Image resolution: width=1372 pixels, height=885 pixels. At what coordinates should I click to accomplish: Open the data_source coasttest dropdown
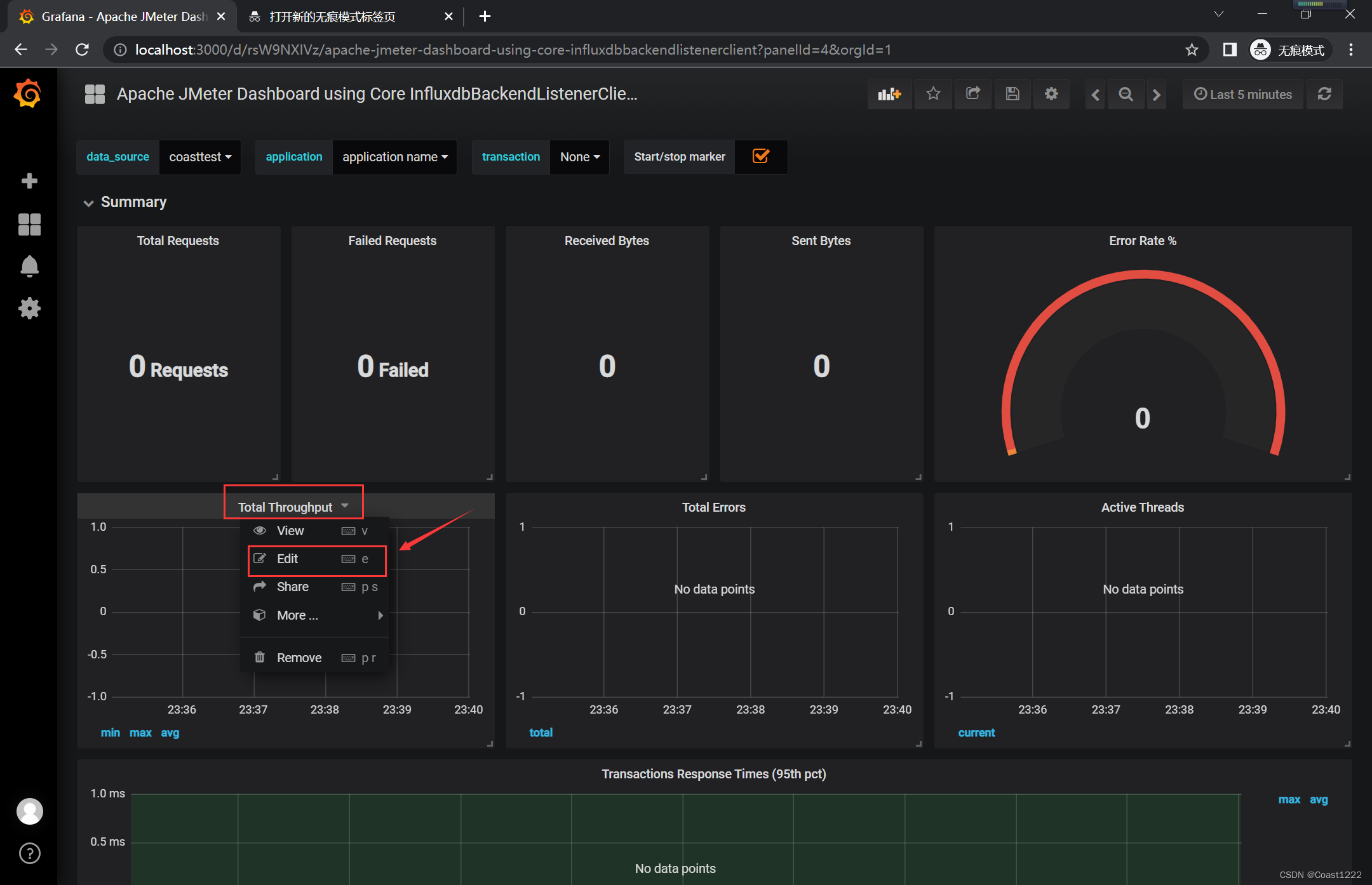(200, 157)
